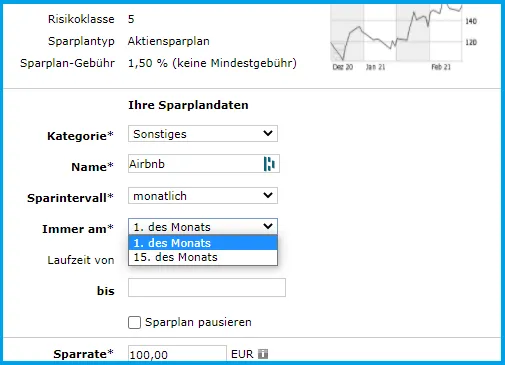Image resolution: width=505 pixels, height=365 pixels.
Task: Select the 1. des Monats option
Action: point(203,243)
